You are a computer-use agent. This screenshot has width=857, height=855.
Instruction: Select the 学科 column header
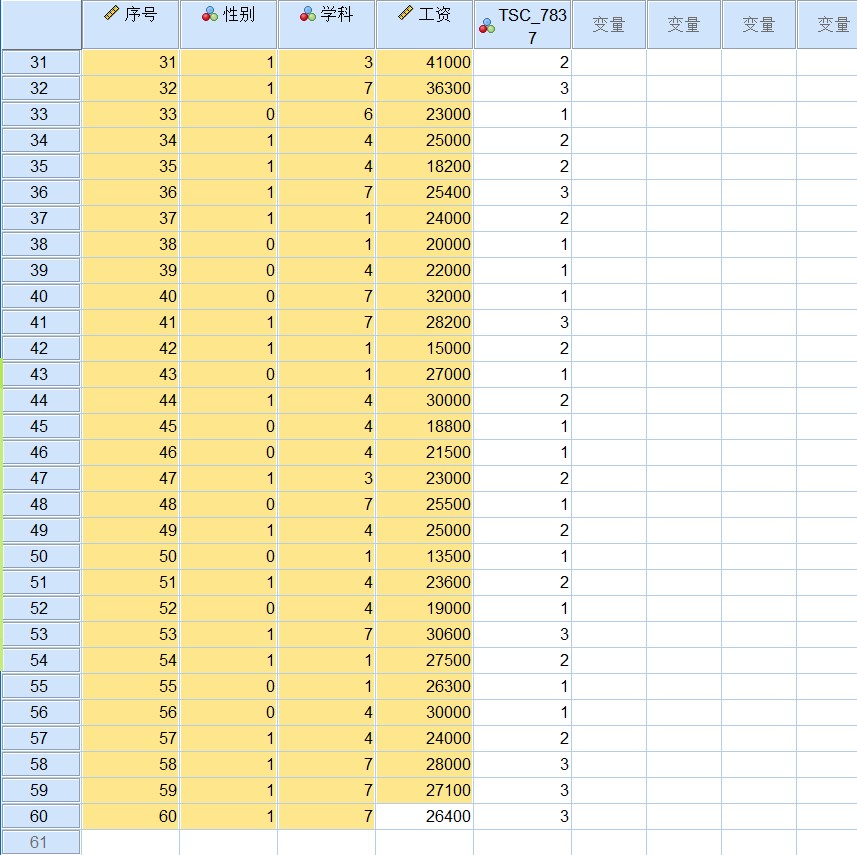point(326,25)
